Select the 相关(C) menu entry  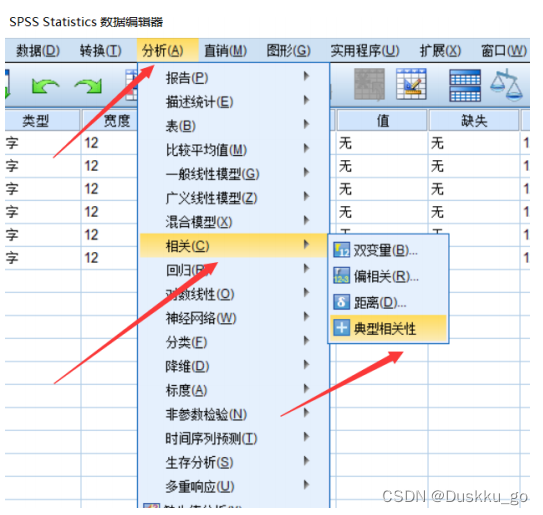tap(234, 246)
